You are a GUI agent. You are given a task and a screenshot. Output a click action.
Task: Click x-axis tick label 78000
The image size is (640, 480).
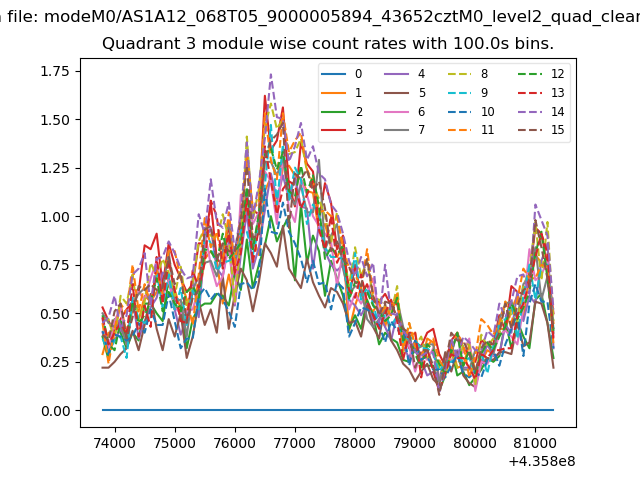(355, 443)
